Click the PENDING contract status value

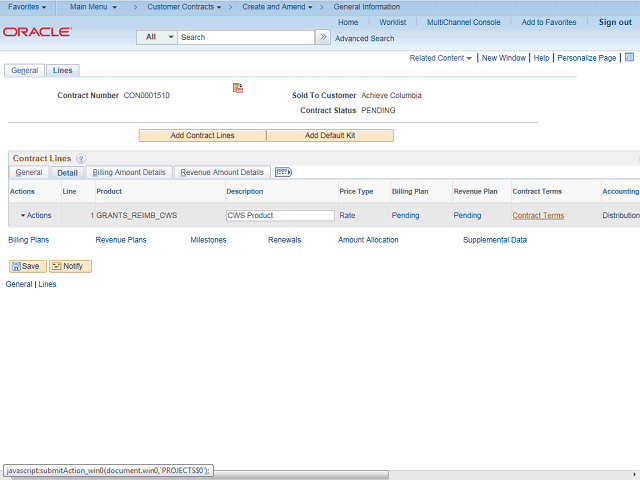coord(378,111)
